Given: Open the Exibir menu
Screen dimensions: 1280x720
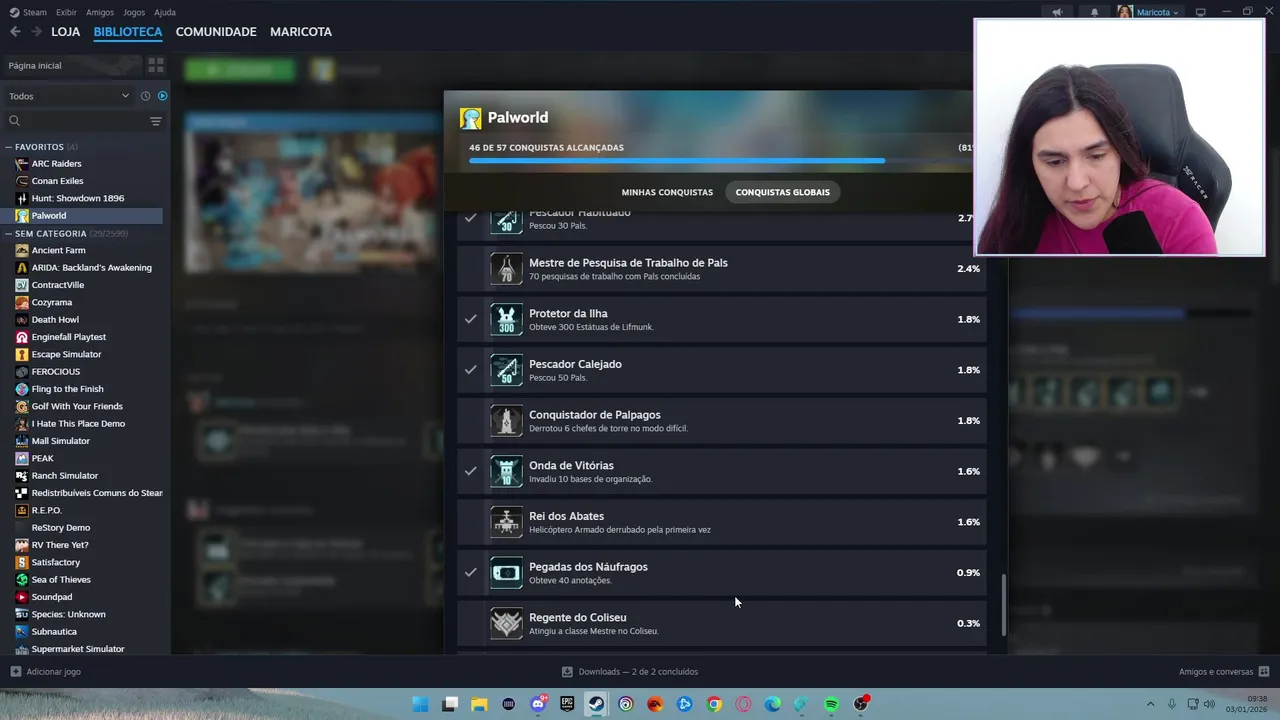Looking at the screenshot, I should (66, 12).
